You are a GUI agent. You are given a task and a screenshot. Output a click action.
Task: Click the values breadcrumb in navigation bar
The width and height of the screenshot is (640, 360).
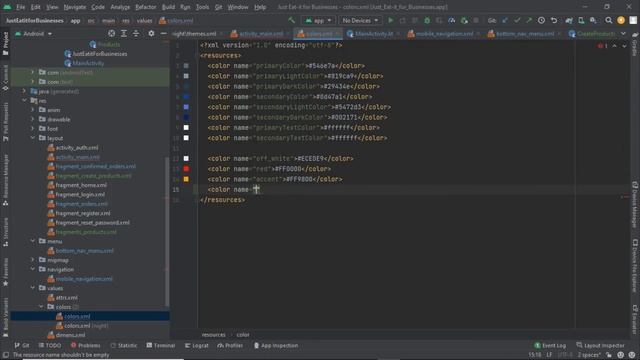pyautogui.click(x=144, y=20)
